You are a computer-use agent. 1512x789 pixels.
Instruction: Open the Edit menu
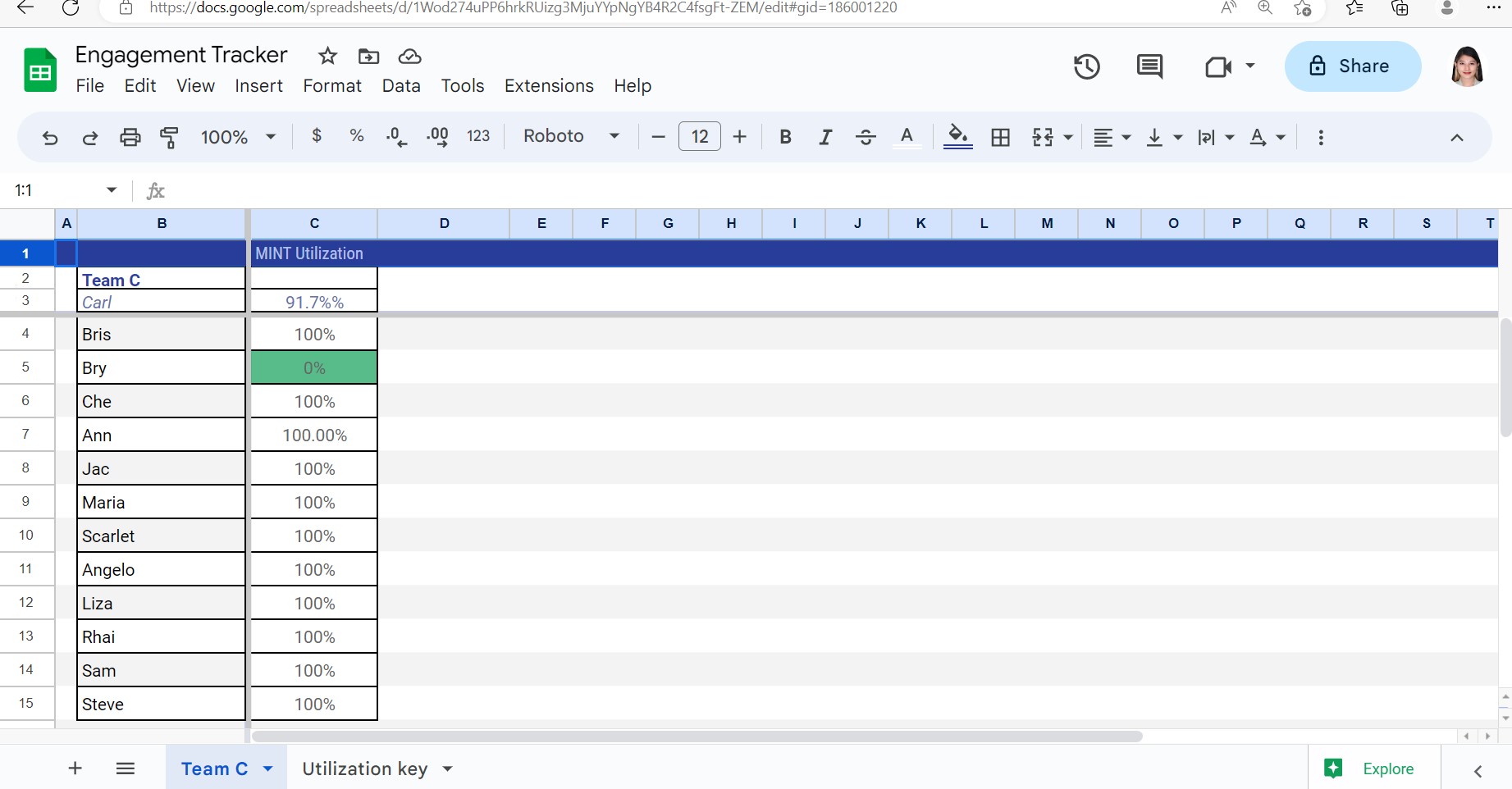[x=140, y=85]
